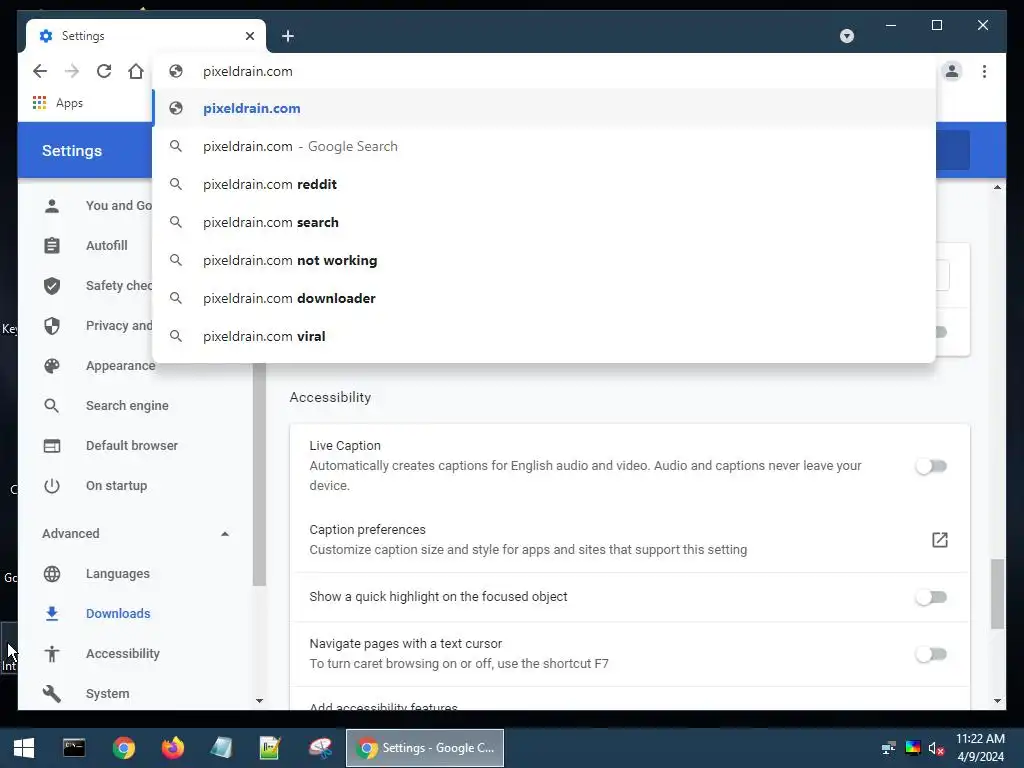Open Caption preferences external link
Image resolution: width=1024 pixels, height=768 pixels.
pyautogui.click(x=940, y=539)
